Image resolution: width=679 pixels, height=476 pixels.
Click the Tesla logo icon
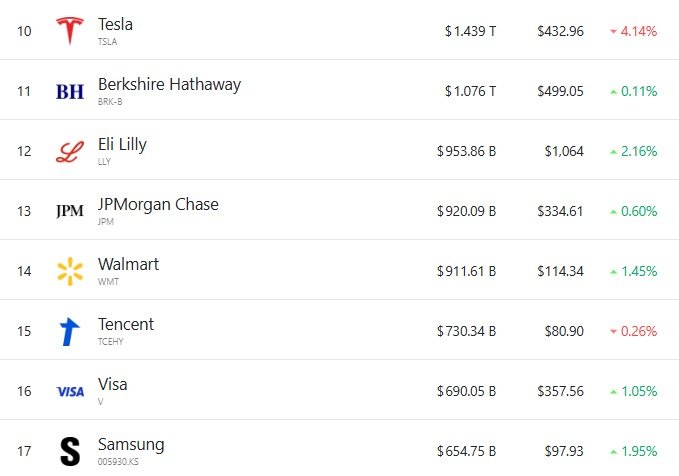click(69, 30)
